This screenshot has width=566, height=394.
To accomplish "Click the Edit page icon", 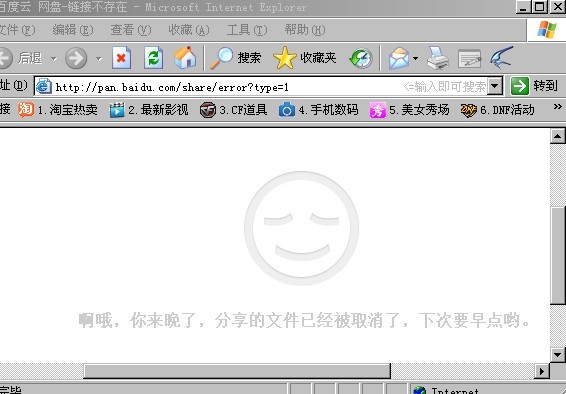I will click(x=469, y=58).
